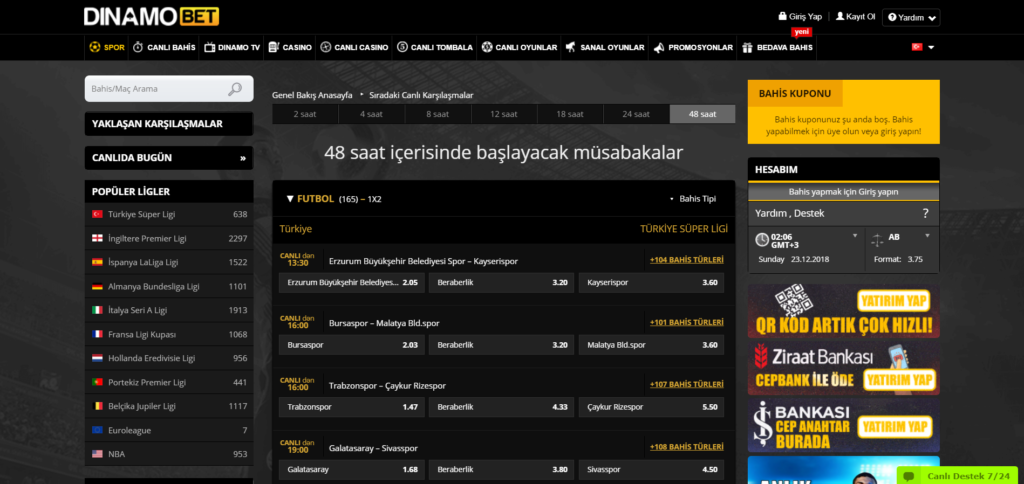Click the Kayıt Ol link
This screenshot has height=484, width=1024.
click(855, 17)
